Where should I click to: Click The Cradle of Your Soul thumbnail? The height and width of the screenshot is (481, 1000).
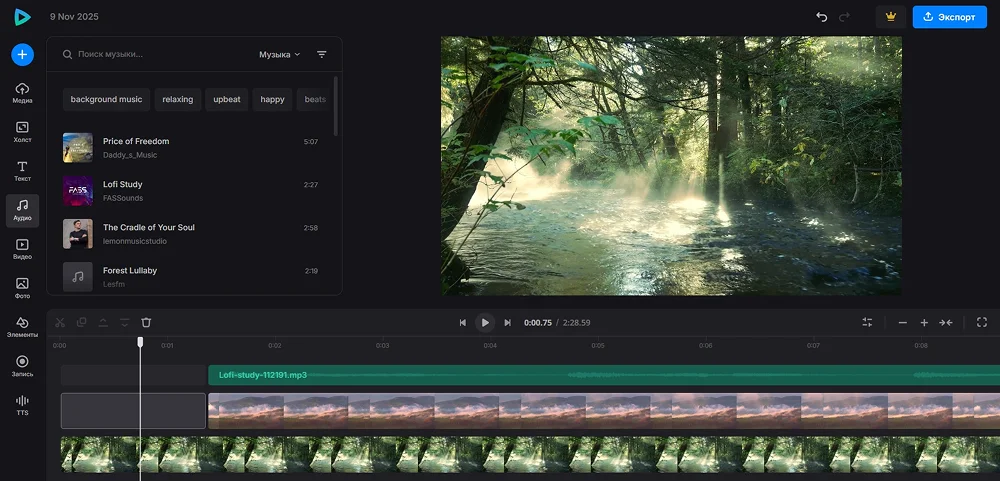78,234
